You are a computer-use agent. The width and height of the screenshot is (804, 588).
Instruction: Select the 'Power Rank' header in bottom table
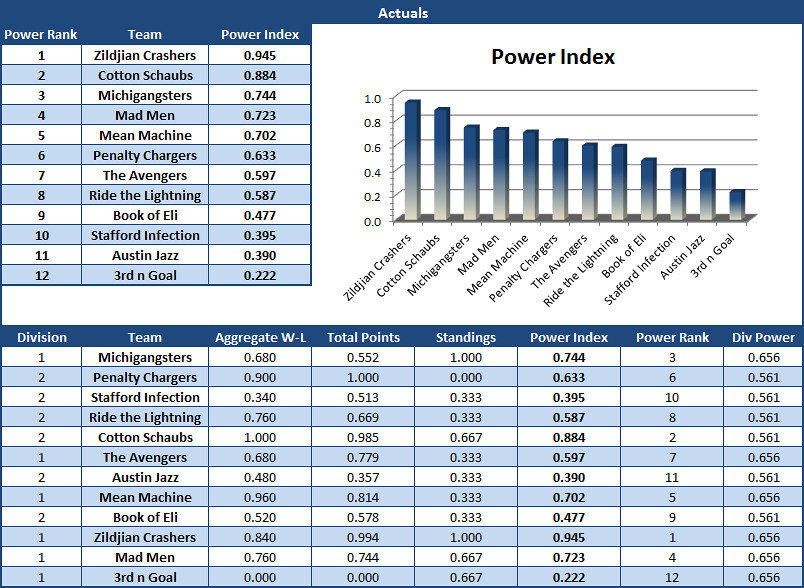672,337
